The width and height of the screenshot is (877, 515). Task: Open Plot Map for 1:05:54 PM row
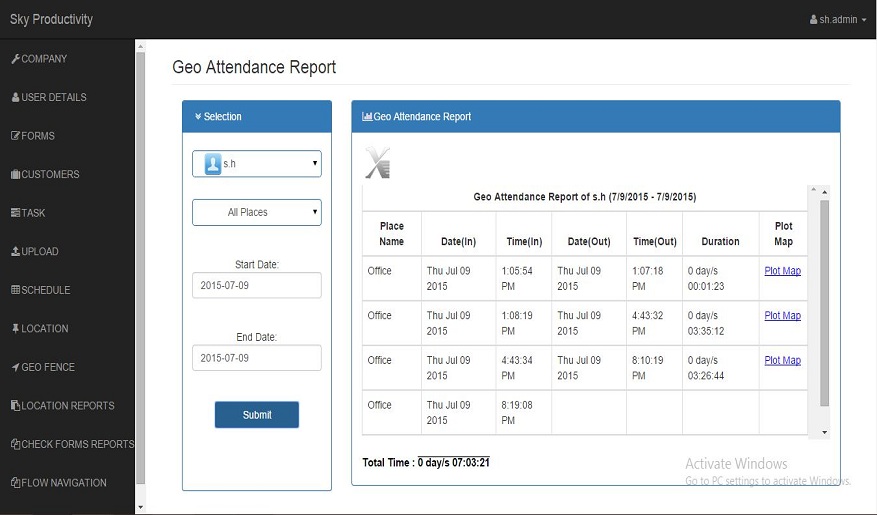point(782,271)
